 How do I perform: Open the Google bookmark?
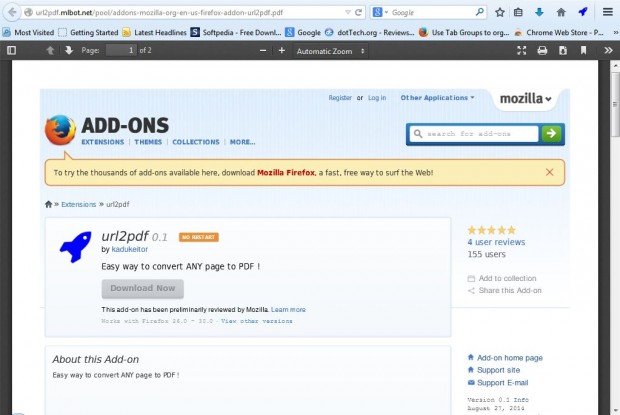click(303, 32)
